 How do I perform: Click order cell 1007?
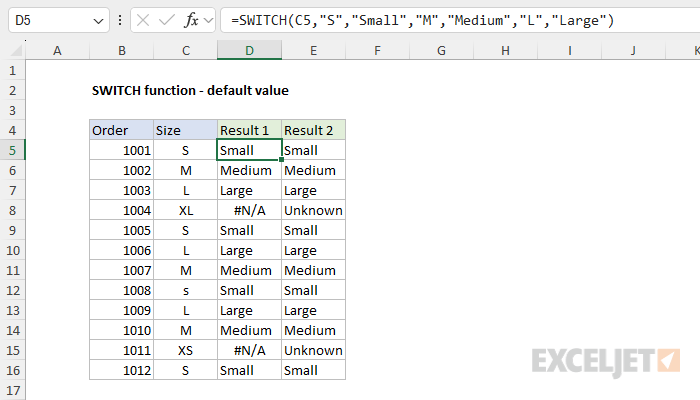pos(121,270)
